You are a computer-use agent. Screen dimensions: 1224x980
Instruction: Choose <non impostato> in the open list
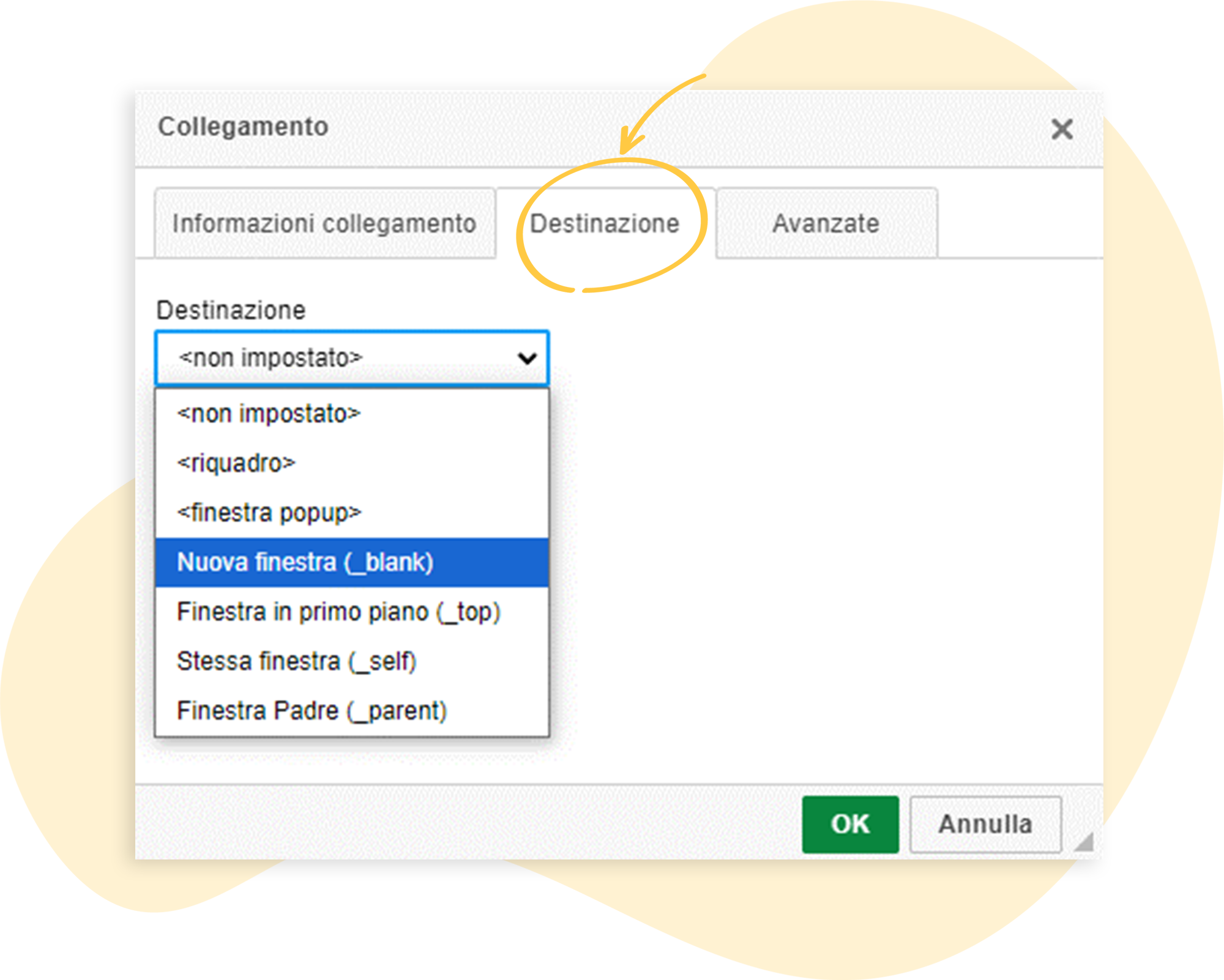click(269, 414)
